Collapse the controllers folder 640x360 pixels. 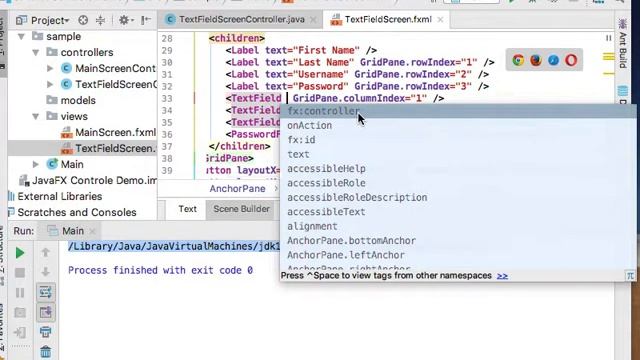pos(36,53)
